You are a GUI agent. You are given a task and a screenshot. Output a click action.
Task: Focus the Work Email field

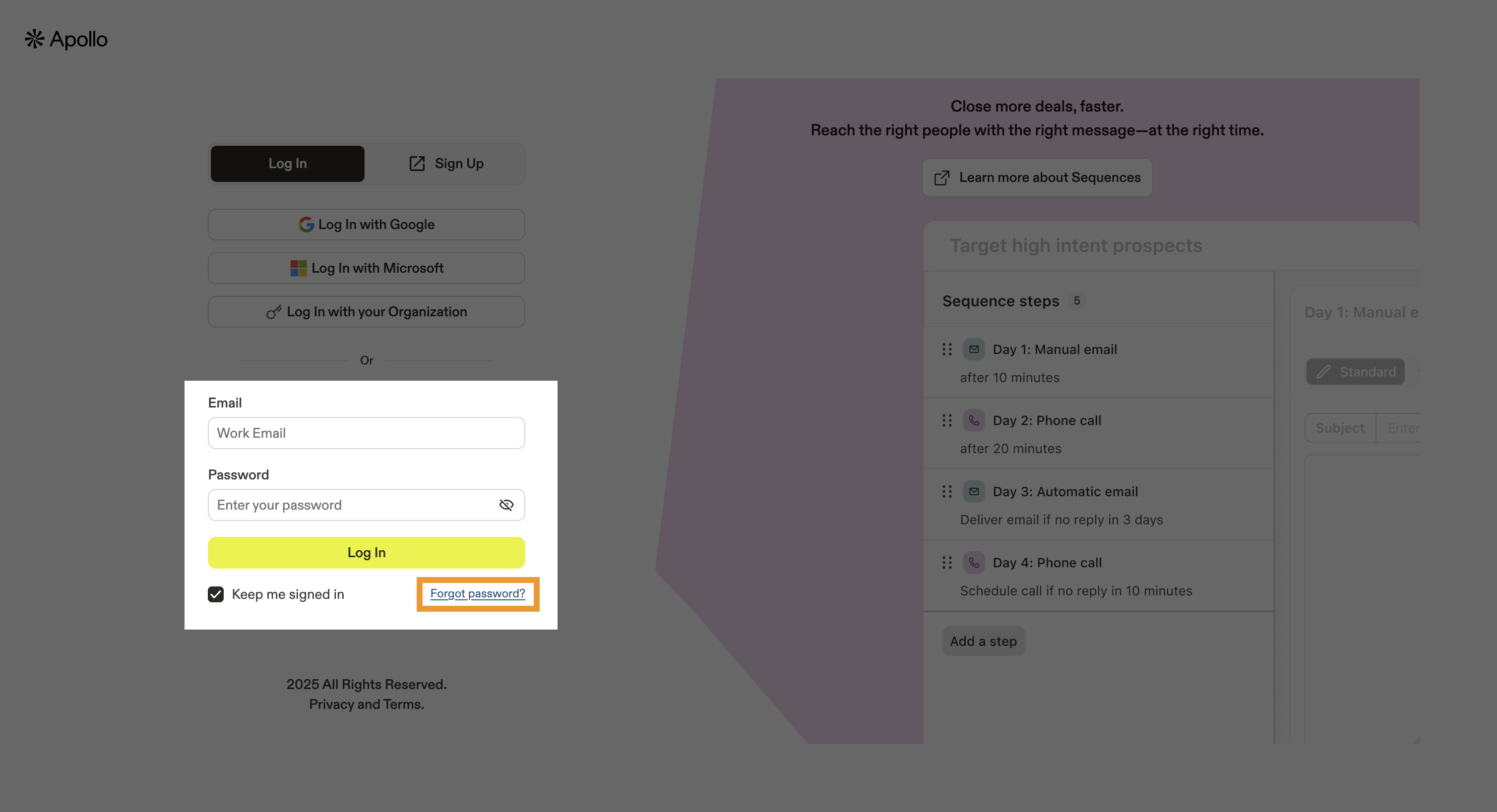[366, 433]
